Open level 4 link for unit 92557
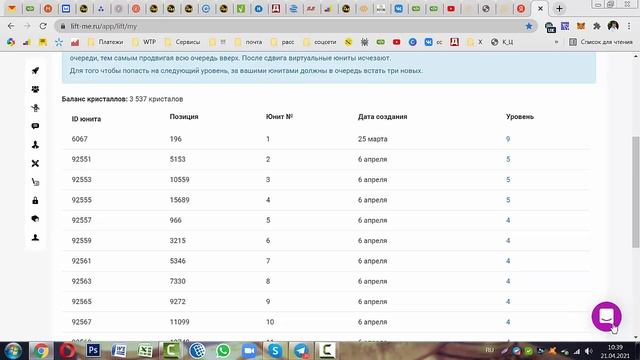The height and width of the screenshot is (360, 640). (x=508, y=220)
